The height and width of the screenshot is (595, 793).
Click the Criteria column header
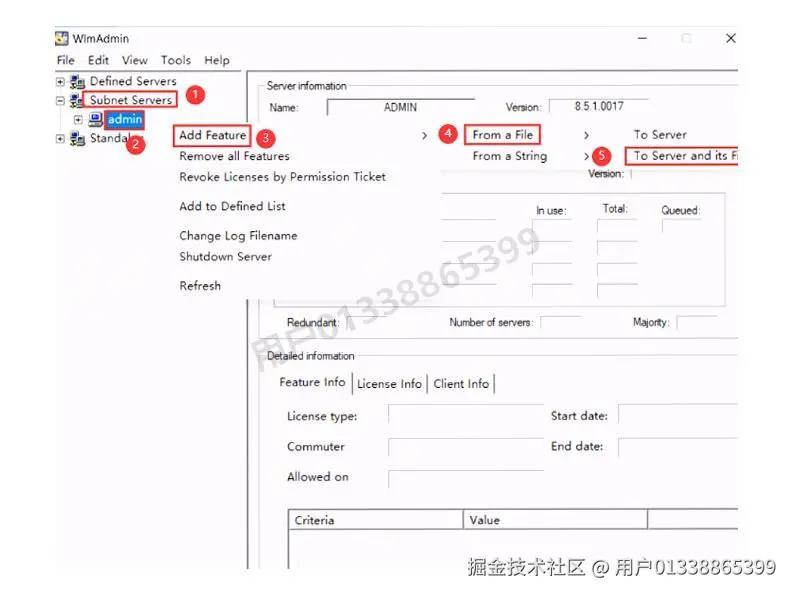375,520
